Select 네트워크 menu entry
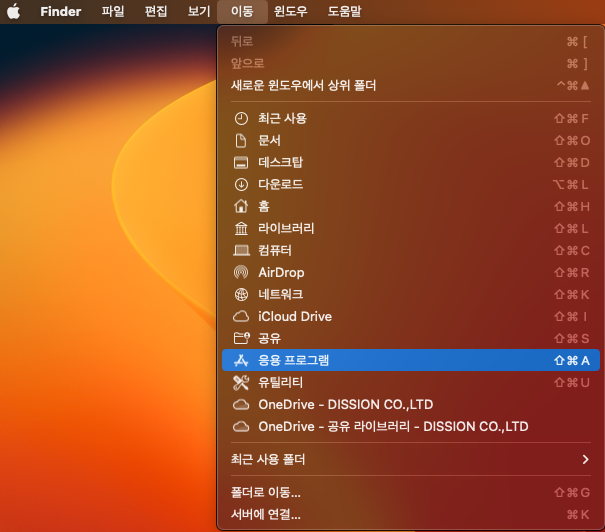605x532 pixels. pos(411,294)
